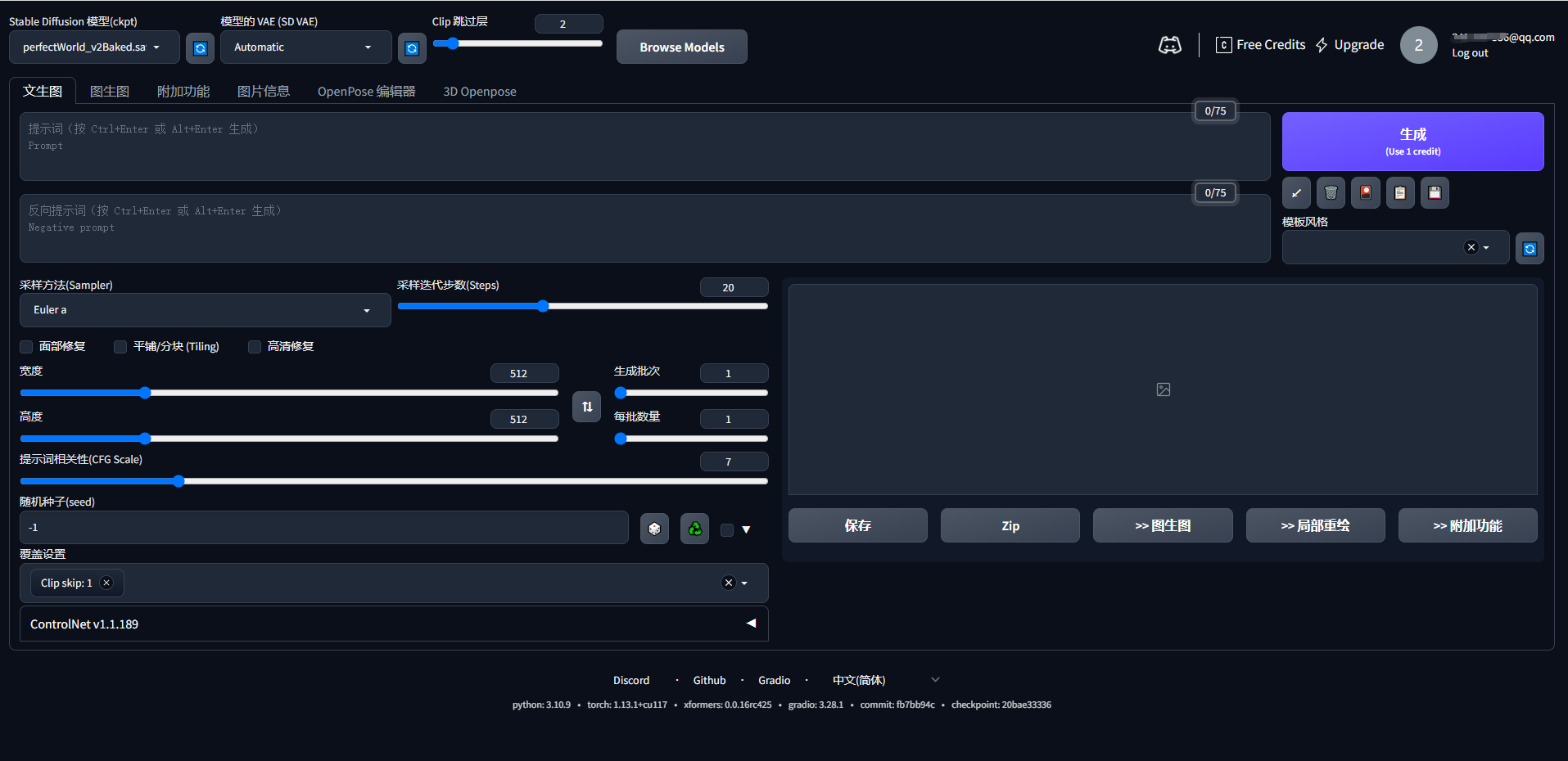1568x761 pixels.
Task: Click the 生成 generate button
Action: coord(1412,142)
